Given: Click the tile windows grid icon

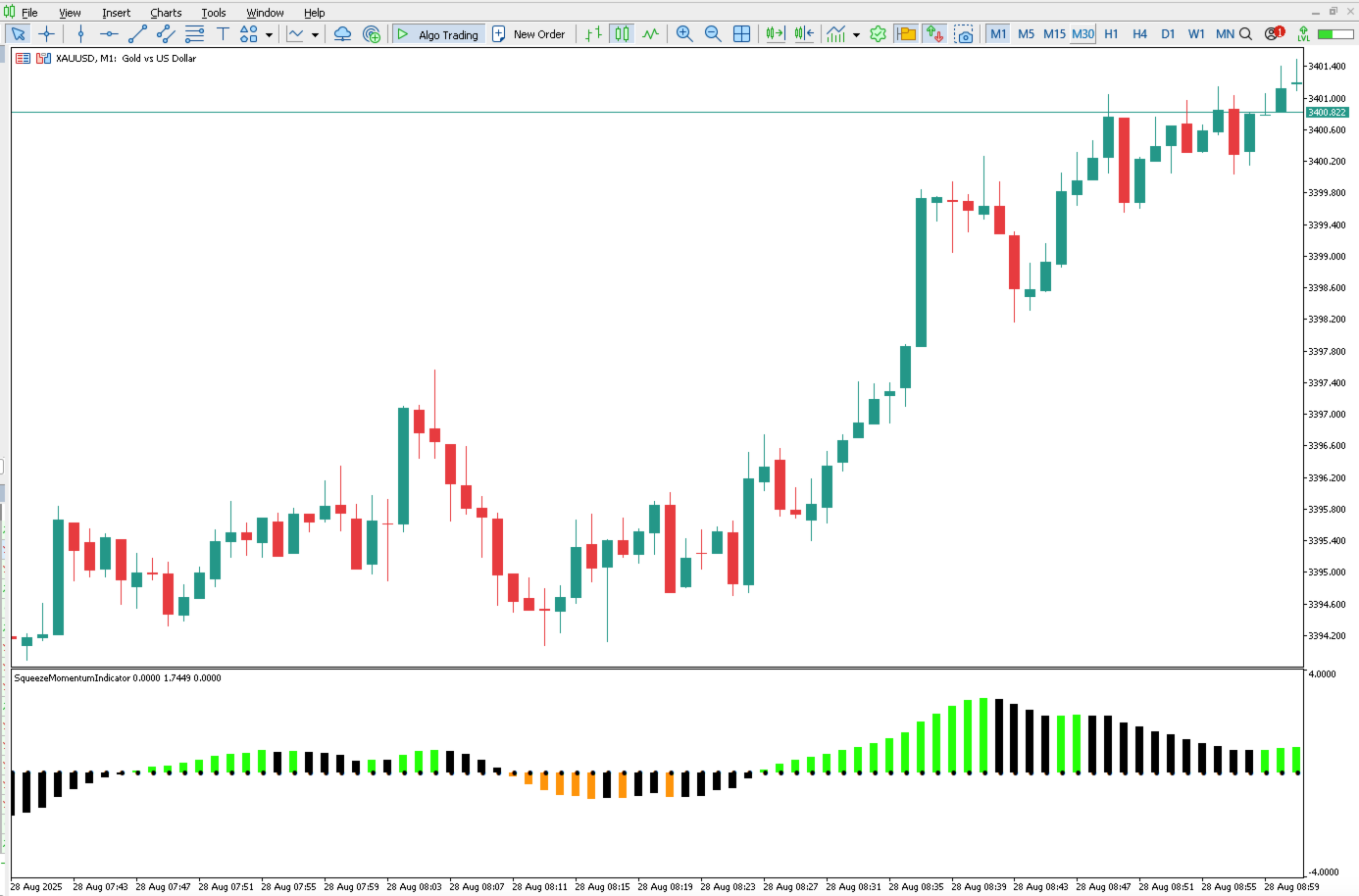Looking at the screenshot, I should pos(741,34).
